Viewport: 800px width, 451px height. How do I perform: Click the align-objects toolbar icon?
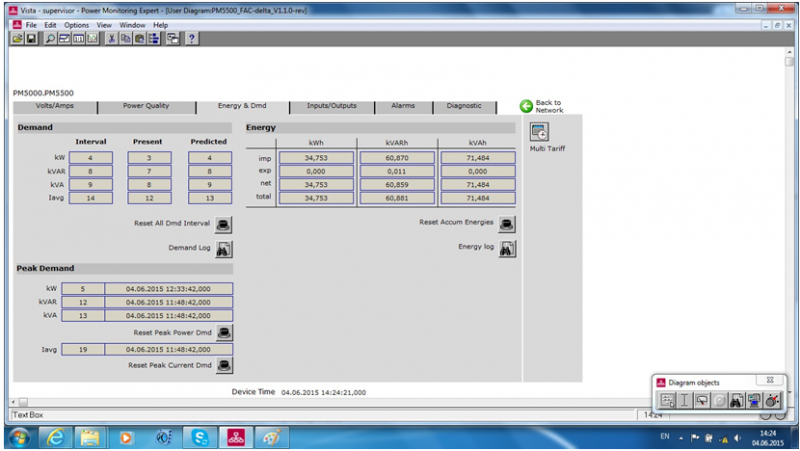154,39
